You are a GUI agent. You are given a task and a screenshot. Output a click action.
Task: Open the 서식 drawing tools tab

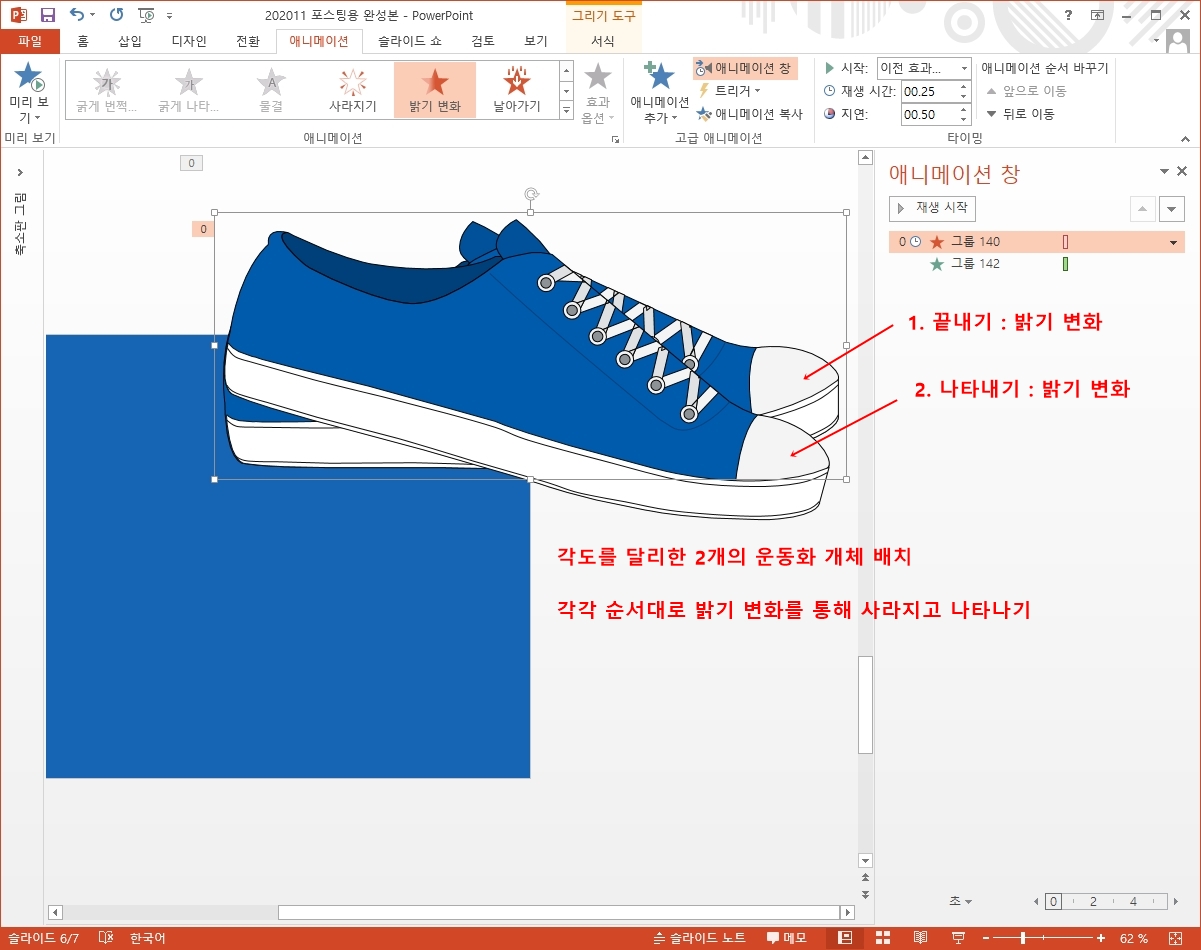tap(603, 41)
